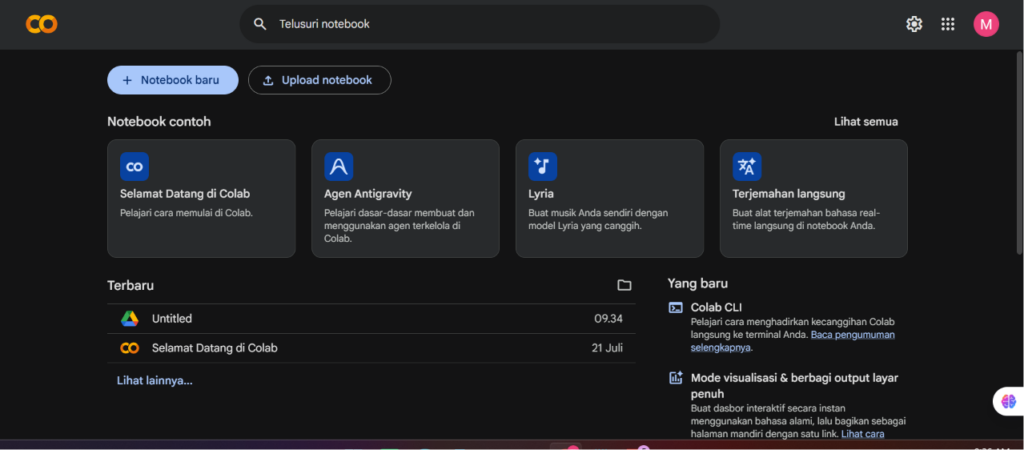Click the Agen Antigravity card icon
Image resolution: width=1024 pixels, height=450 pixels.
click(339, 167)
